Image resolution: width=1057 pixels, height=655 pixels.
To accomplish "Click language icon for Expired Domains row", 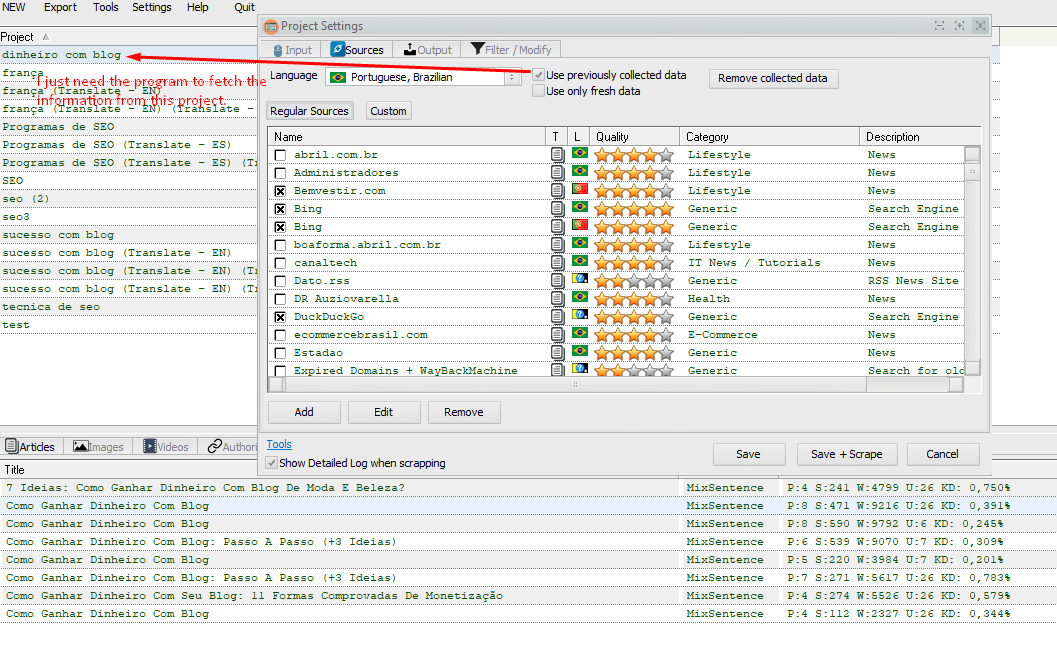I will [579, 369].
